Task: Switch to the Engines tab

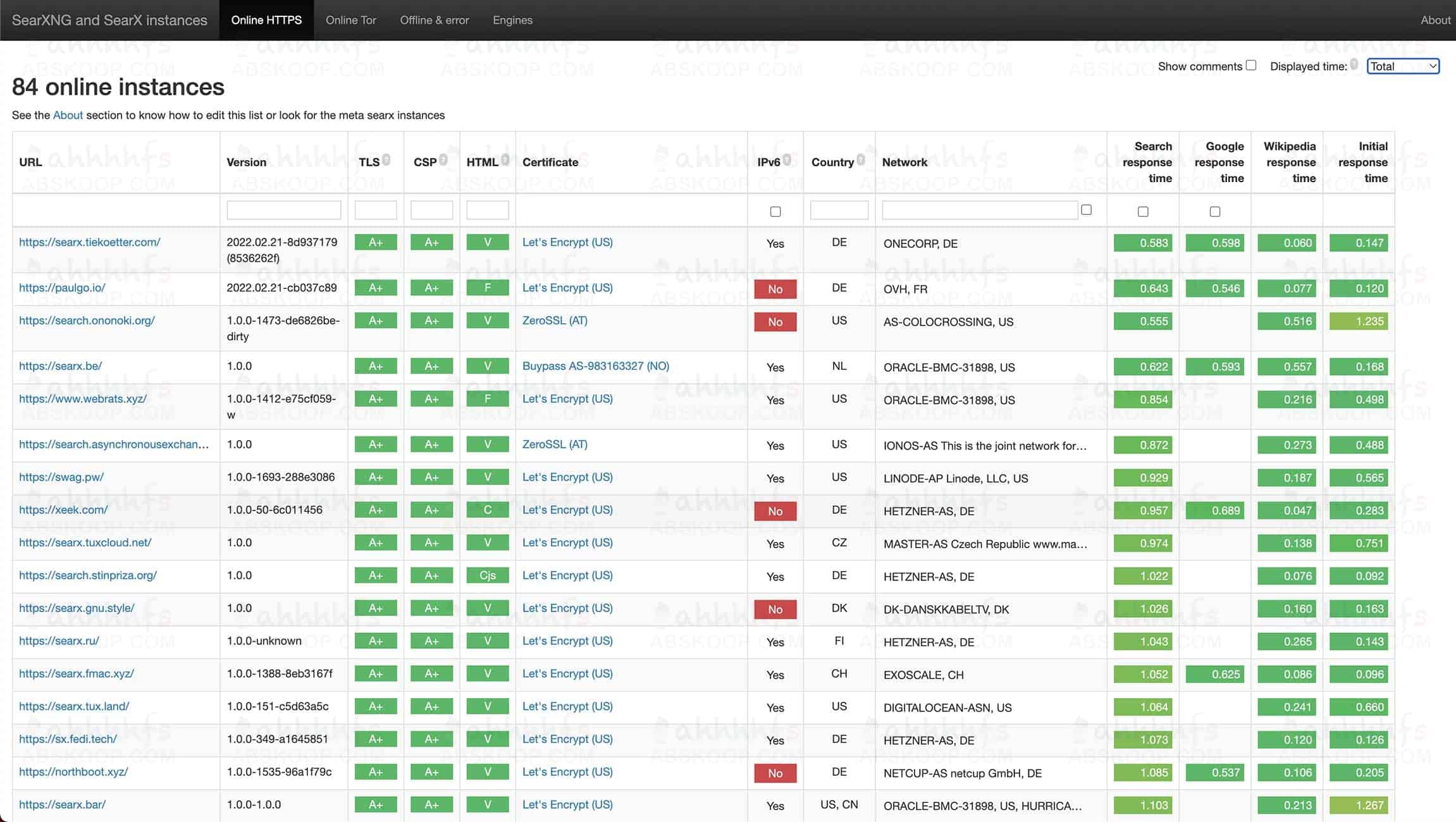Action: coord(512,20)
